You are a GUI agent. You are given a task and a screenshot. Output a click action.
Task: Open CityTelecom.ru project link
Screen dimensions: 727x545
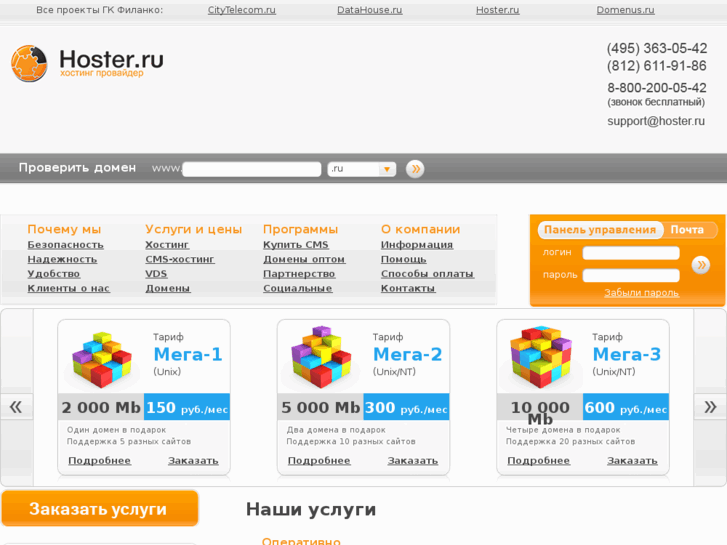coord(242,10)
